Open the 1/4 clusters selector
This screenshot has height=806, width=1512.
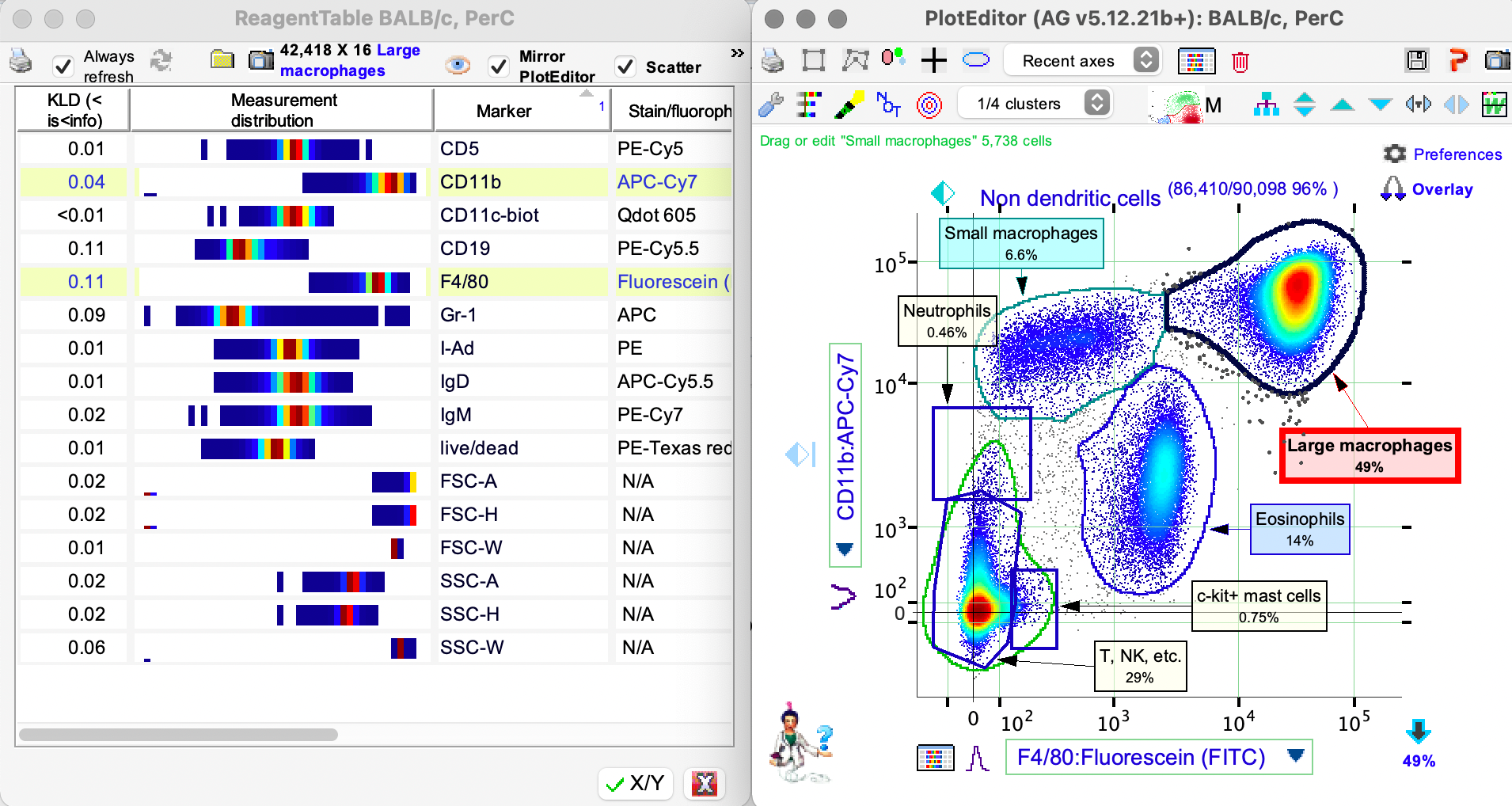[x=1035, y=102]
